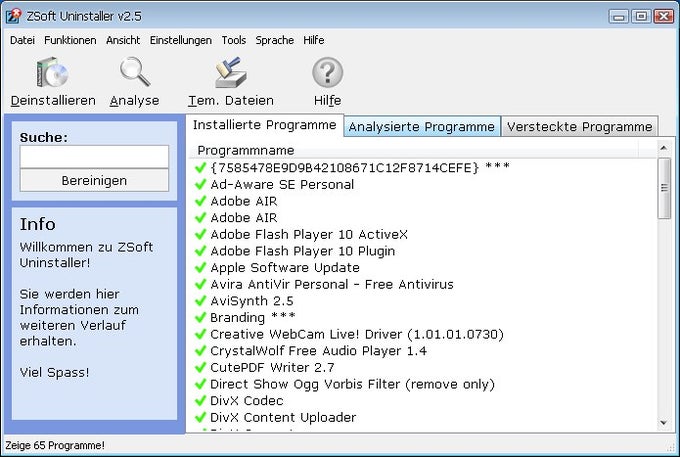Click the scrollbar down arrow
The width and height of the screenshot is (680, 457).
click(x=664, y=423)
